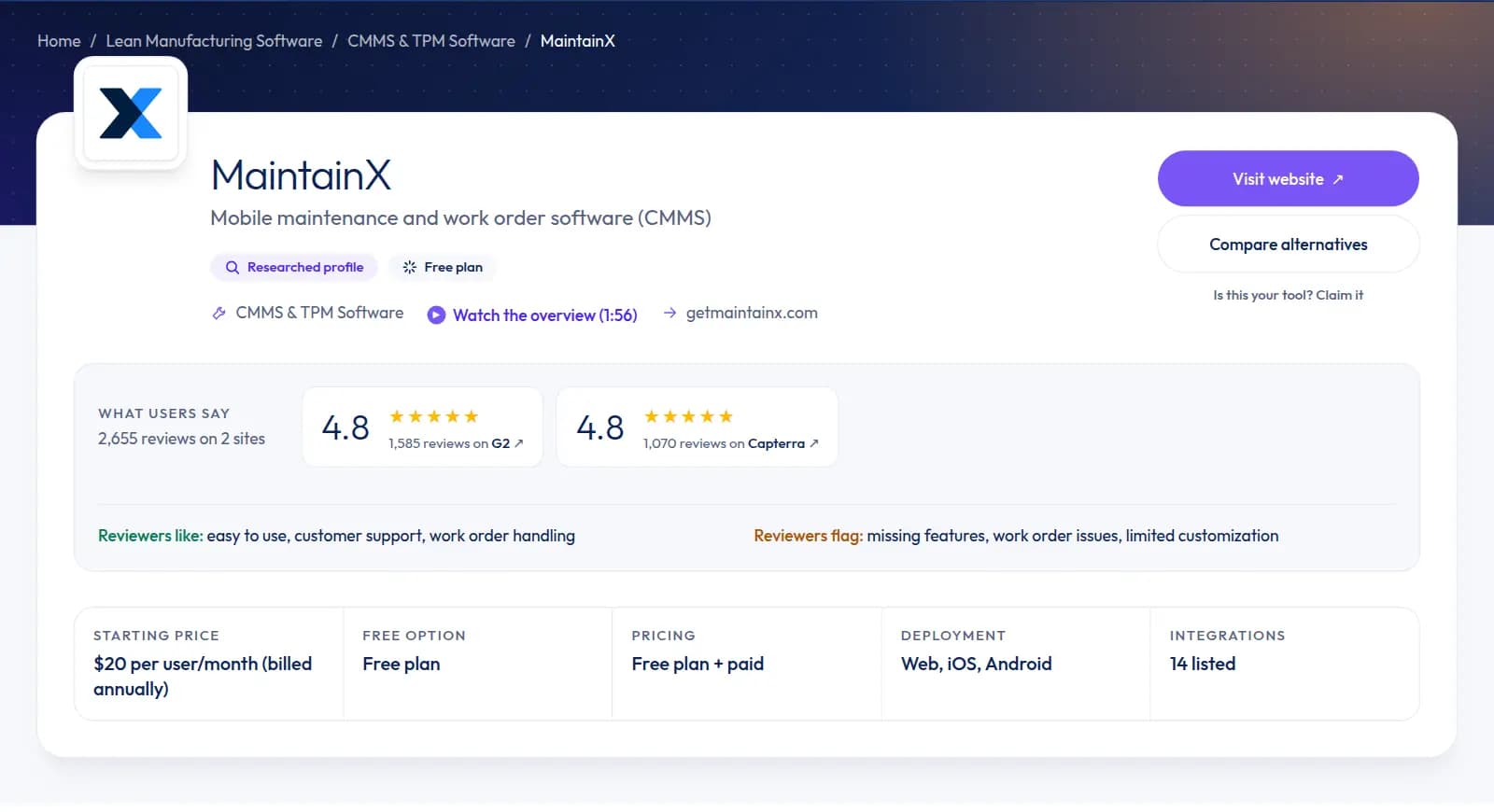Click the Free plan badge
The width and height of the screenshot is (1494, 812).
click(443, 267)
